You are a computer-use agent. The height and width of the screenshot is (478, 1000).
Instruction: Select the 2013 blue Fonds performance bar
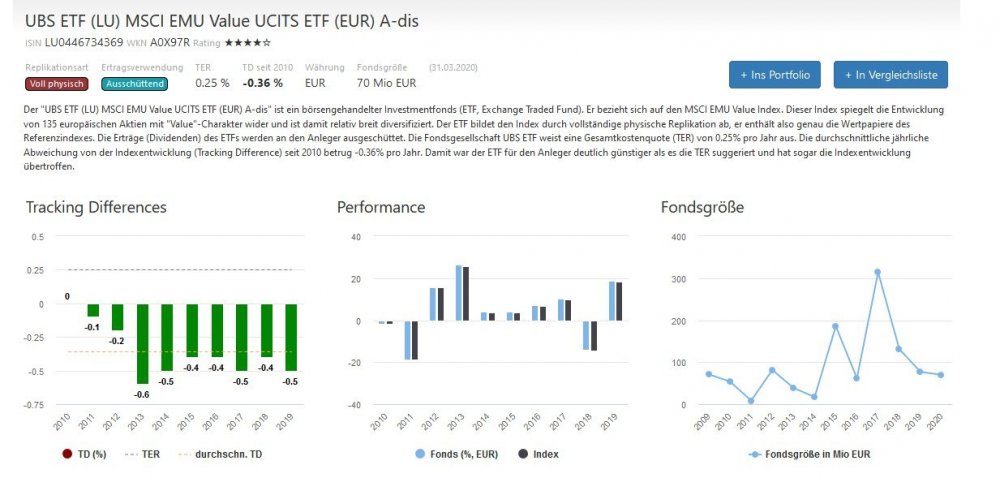click(x=459, y=293)
